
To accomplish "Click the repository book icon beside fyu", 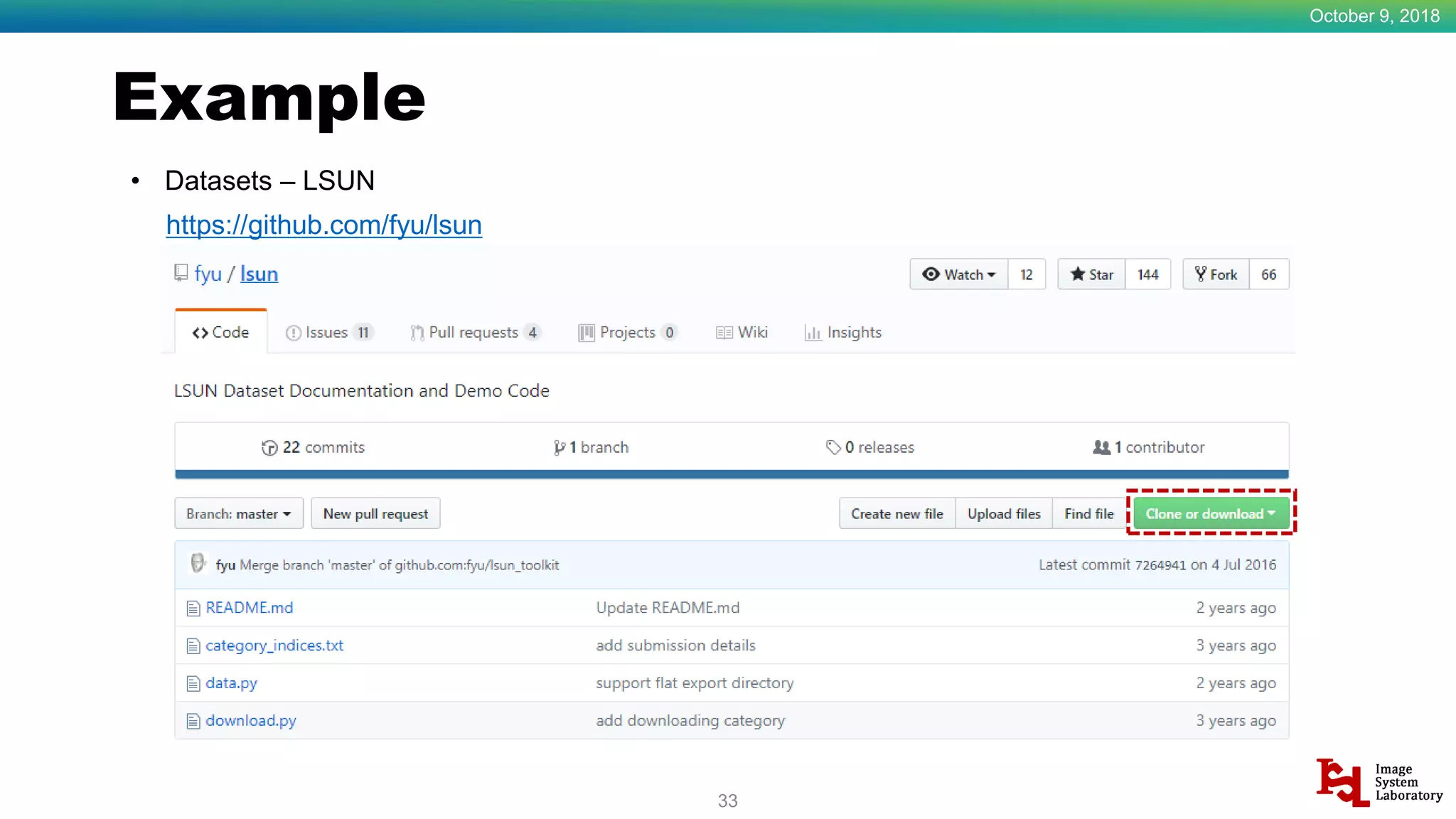I will pos(181,273).
